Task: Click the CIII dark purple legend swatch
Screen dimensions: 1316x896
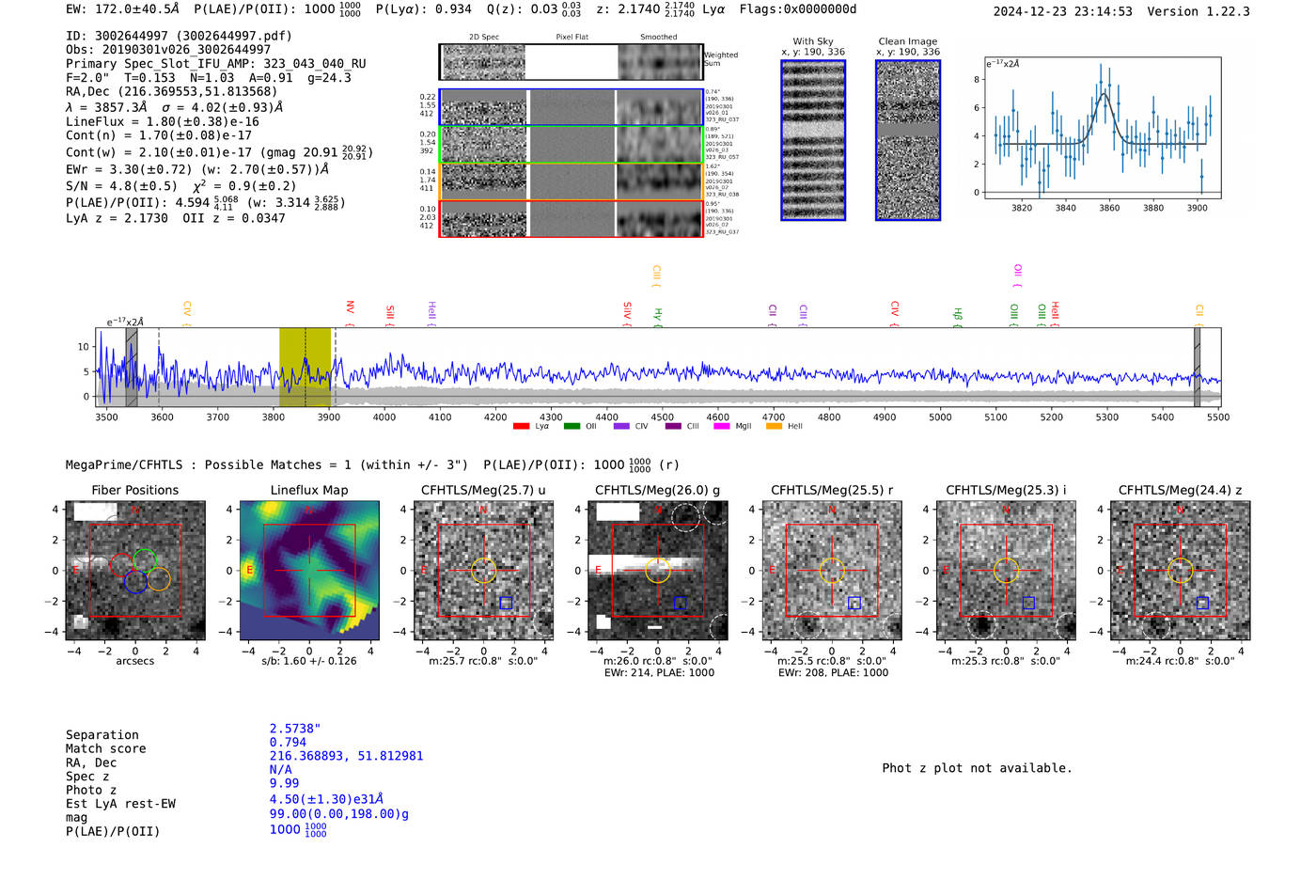Action: pos(673,426)
